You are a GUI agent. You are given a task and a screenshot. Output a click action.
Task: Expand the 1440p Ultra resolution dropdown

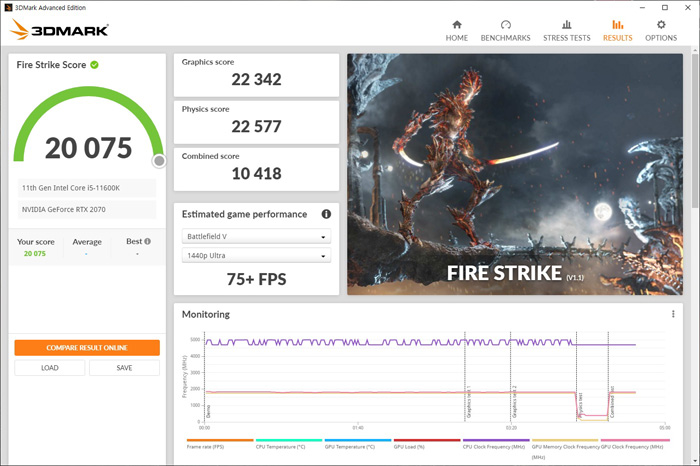pyautogui.click(x=256, y=256)
